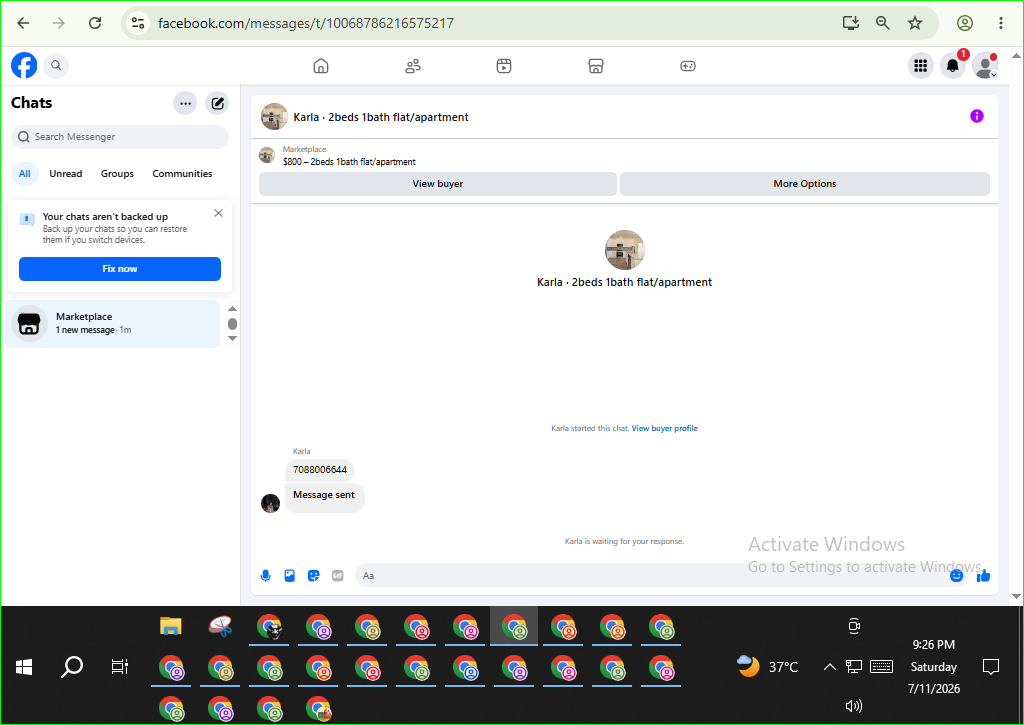Open the weather 37°C widget

click(x=768, y=667)
